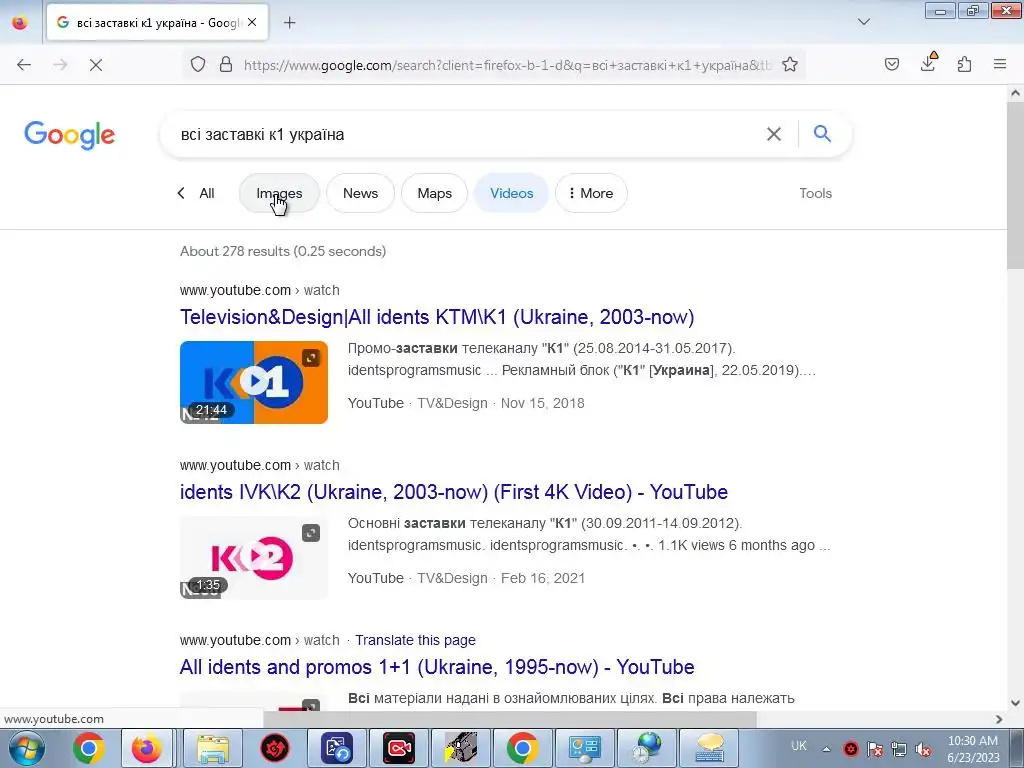The image size is (1024, 768).
Task: Show hidden tray icons arrow
Action: click(x=826, y=749)
